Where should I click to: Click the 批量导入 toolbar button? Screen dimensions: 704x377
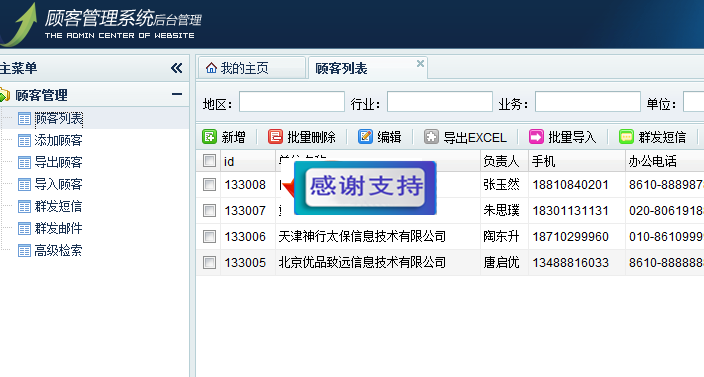coord(563,137)
